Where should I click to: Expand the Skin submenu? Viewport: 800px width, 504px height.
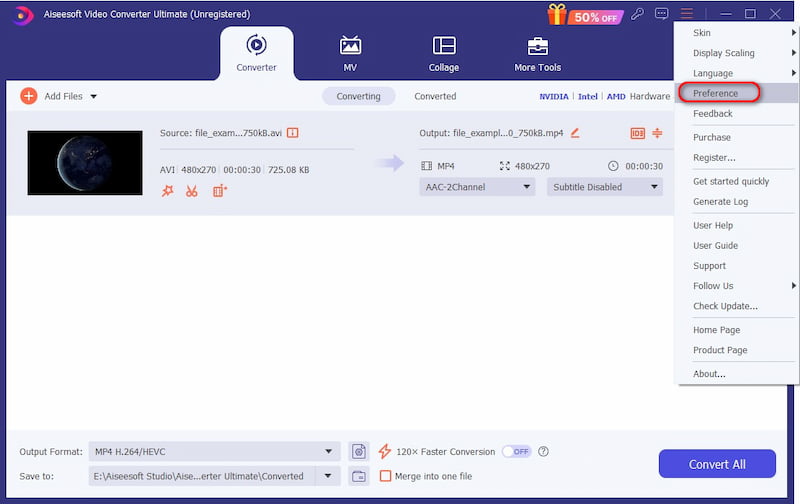(x=736, y=33)
